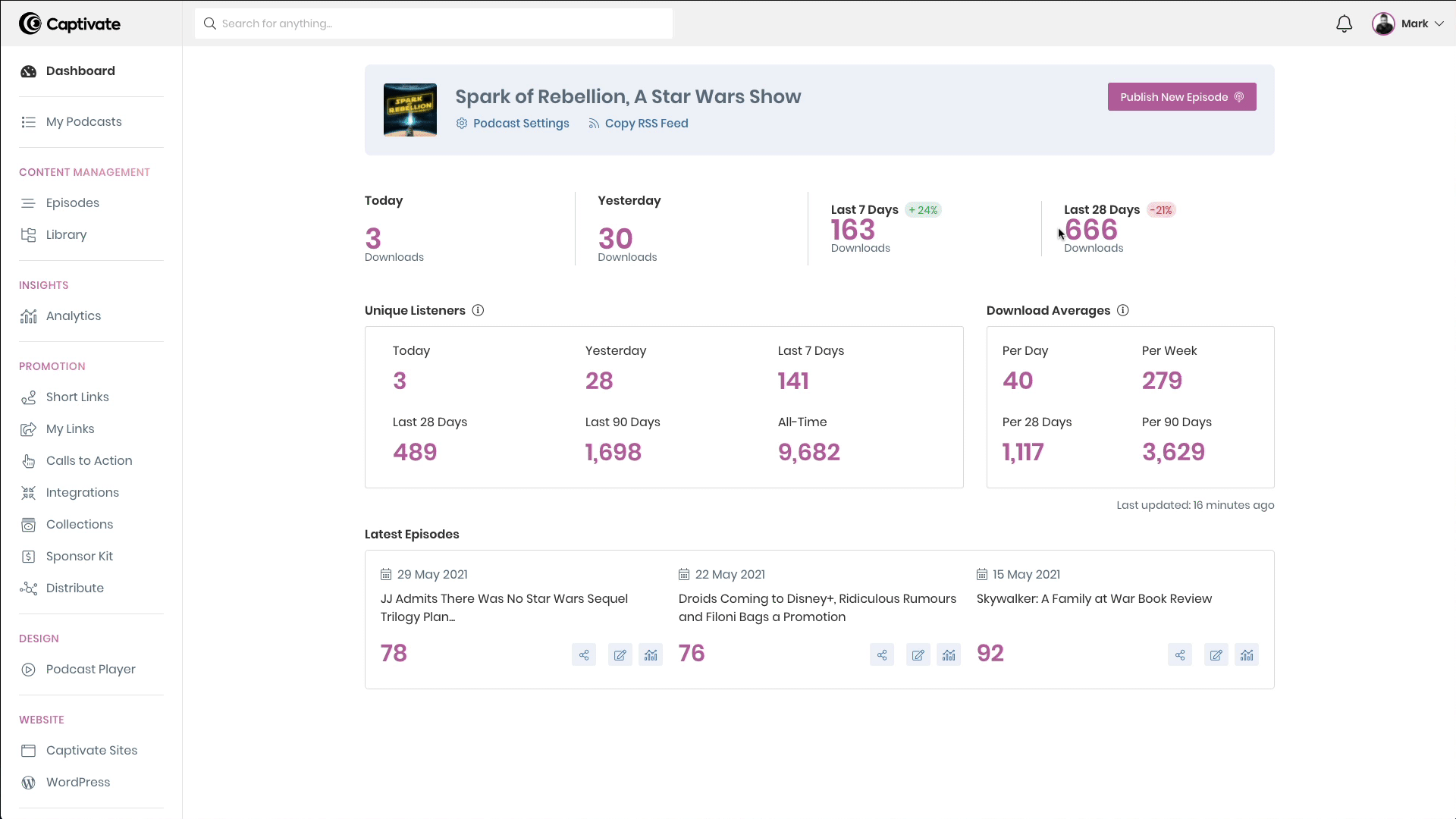Copy the podcast RSS feed
Viewport: 1456px width, 819px height.
(639, 123)
